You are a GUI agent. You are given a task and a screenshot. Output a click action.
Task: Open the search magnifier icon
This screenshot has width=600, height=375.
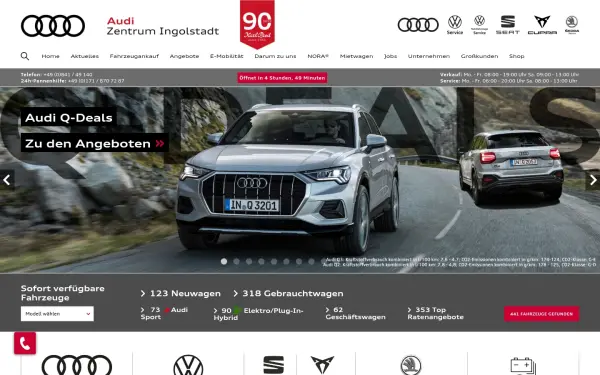(x=25, y=56)
